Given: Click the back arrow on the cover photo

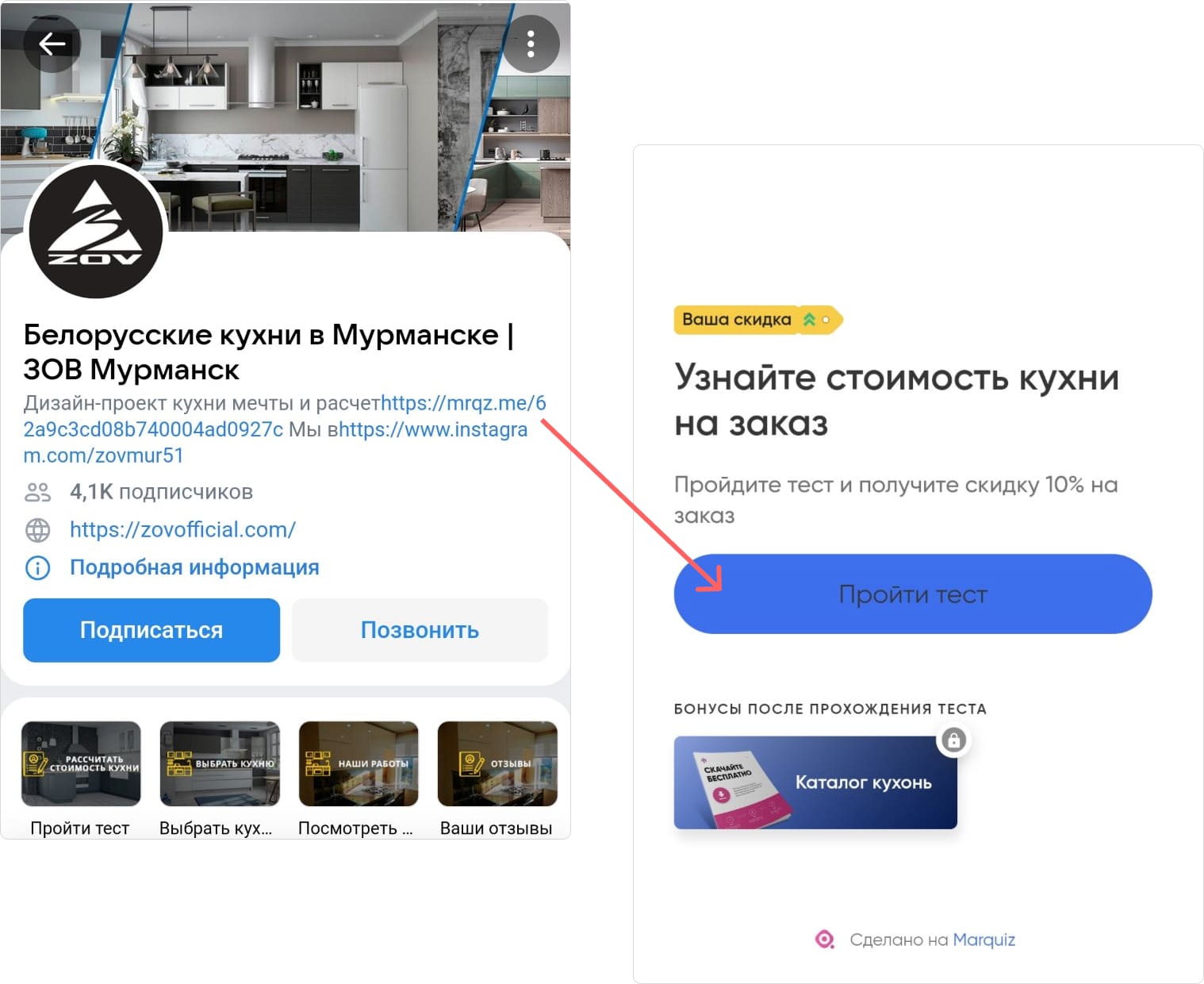Looking at the screenshot, I should coord(52,44).
